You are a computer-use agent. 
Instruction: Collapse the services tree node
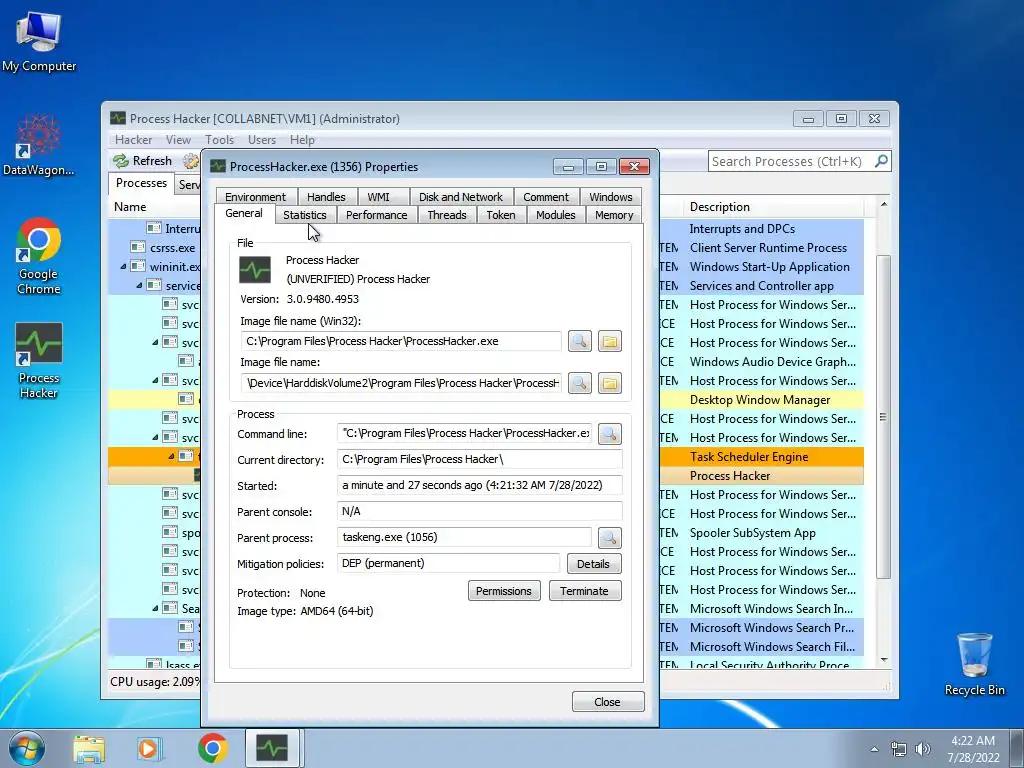coord(139,285)
